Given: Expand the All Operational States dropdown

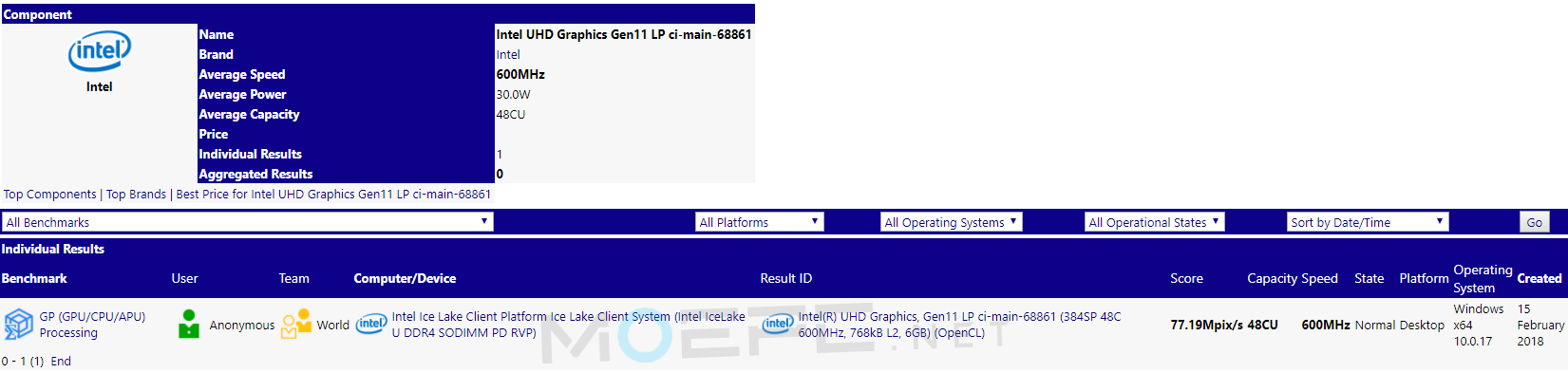Looking at the screenshot, I should [x=1155, y=222].
